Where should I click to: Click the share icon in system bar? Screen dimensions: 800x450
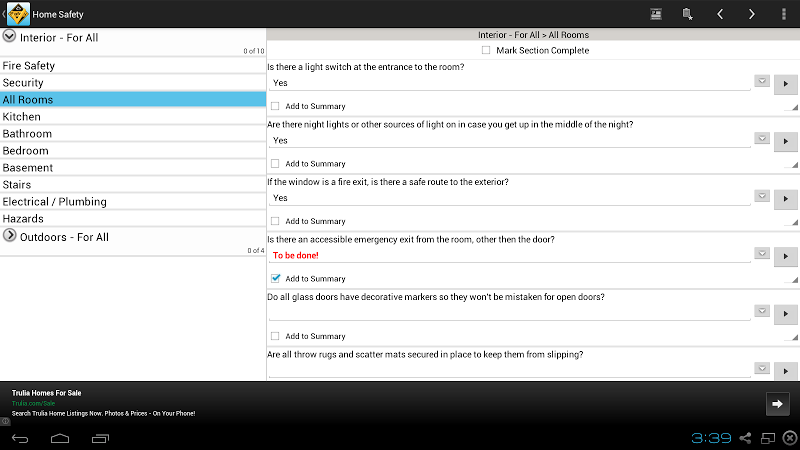click(x=745, y=438)
